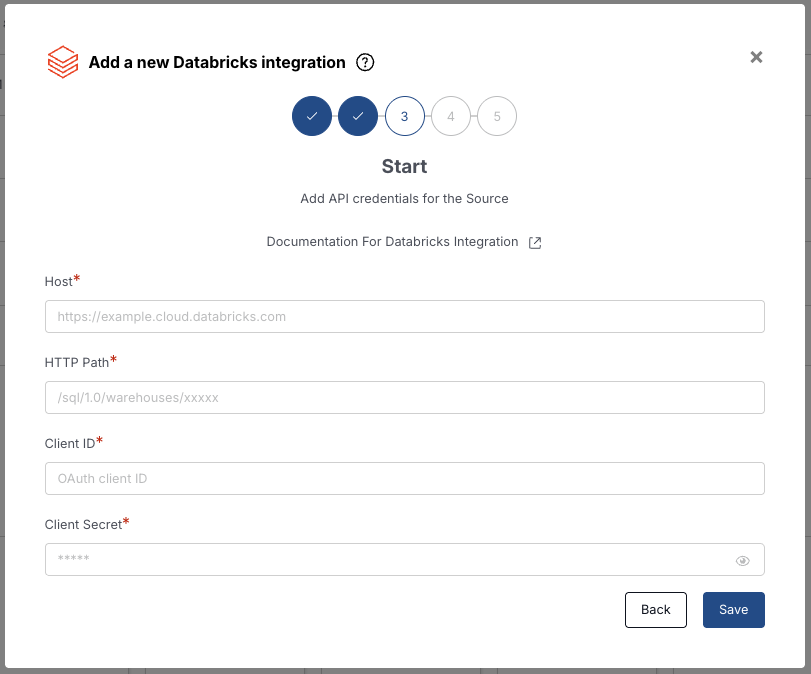Image resolution: width=811 pixels, height=674 pixels.
Task: Go to completed step two circle
Action: [x=358, y=116]
